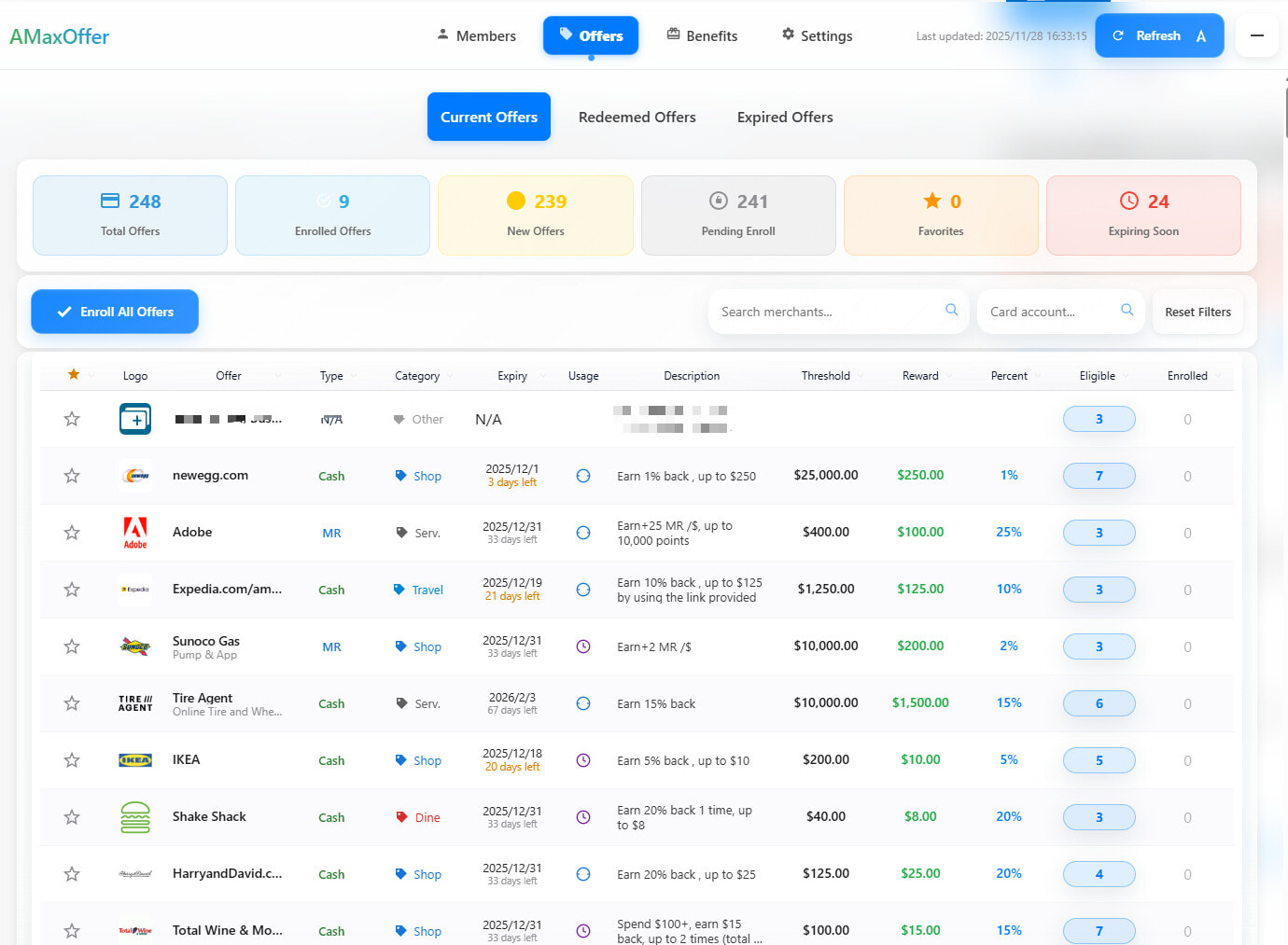Click the usage circle icon for newegg.com
Image resolution: width=1288 pixels, height=945 pixels.
point(583,476)
